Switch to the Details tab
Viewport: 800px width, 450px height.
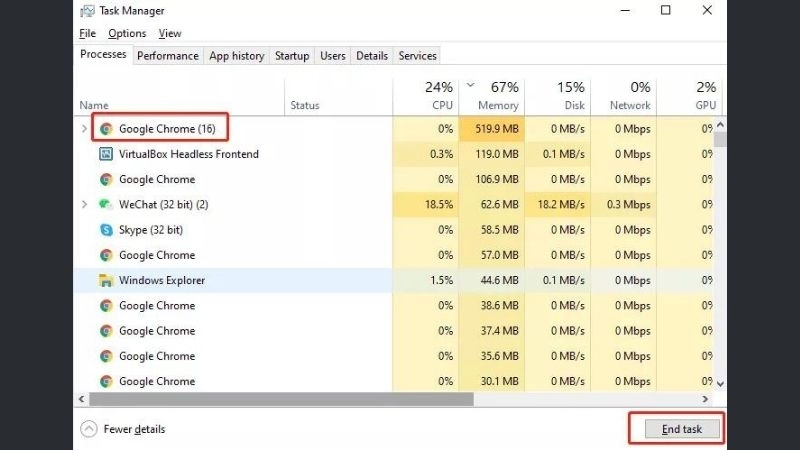click(x=371, y=56)
